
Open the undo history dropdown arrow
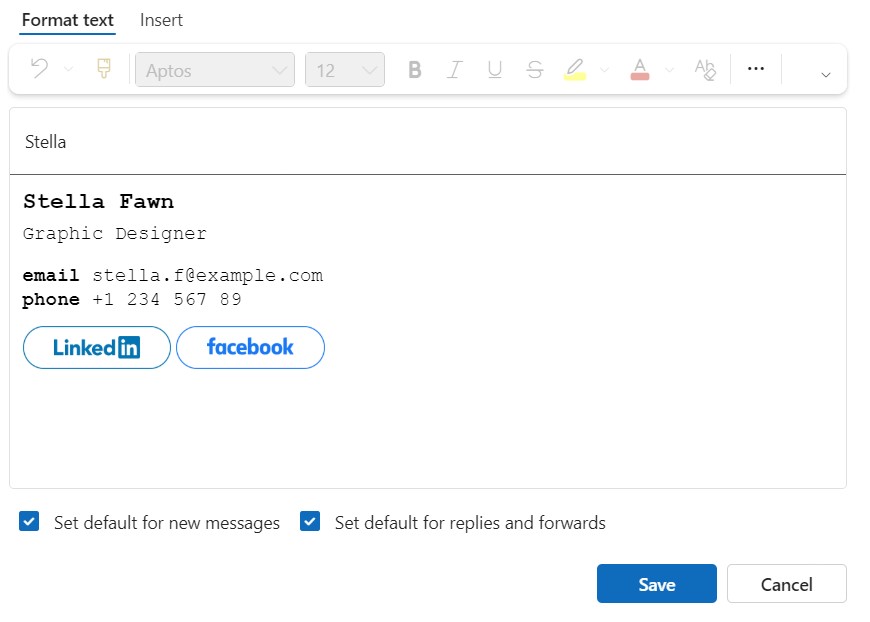pyautogui.click(x=68, y=69)
